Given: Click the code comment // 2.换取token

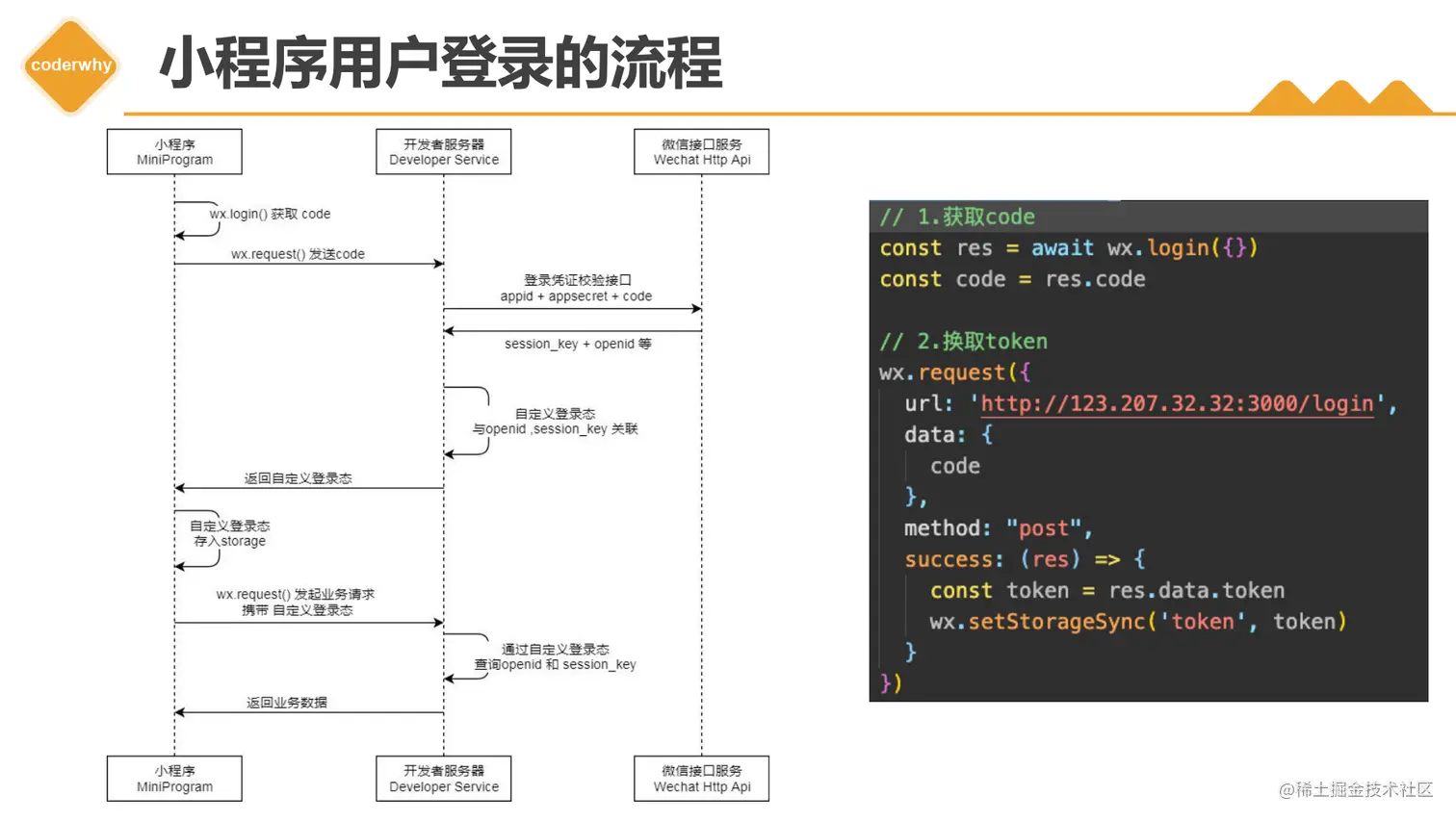Looking at the screenshot, I should [x=963, y=342].
